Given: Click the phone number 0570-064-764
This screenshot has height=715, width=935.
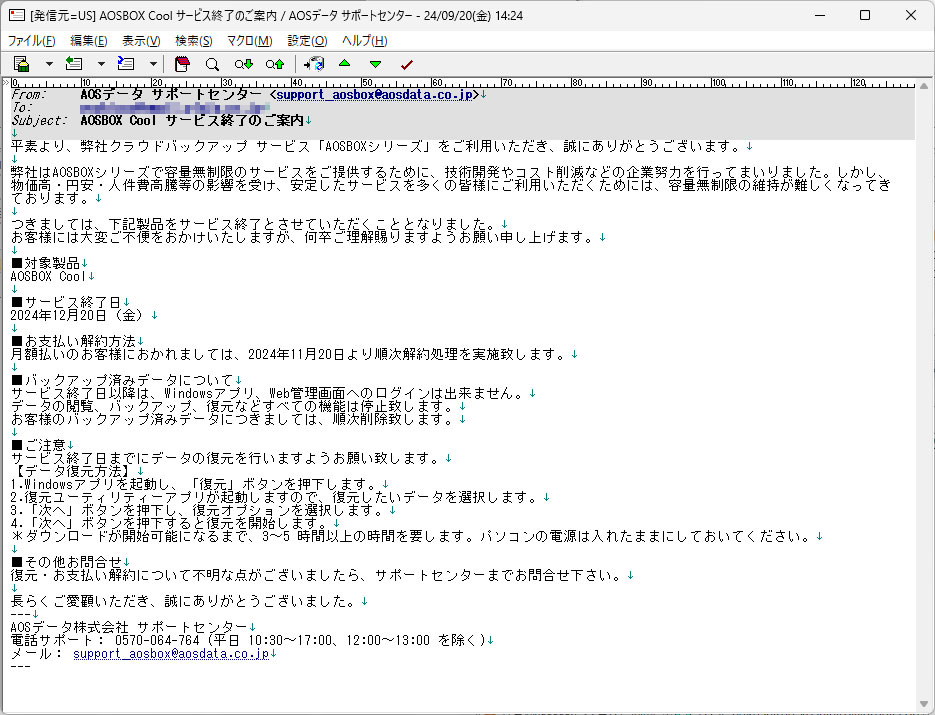Looking at the screenshot, I should coord(157,640).
